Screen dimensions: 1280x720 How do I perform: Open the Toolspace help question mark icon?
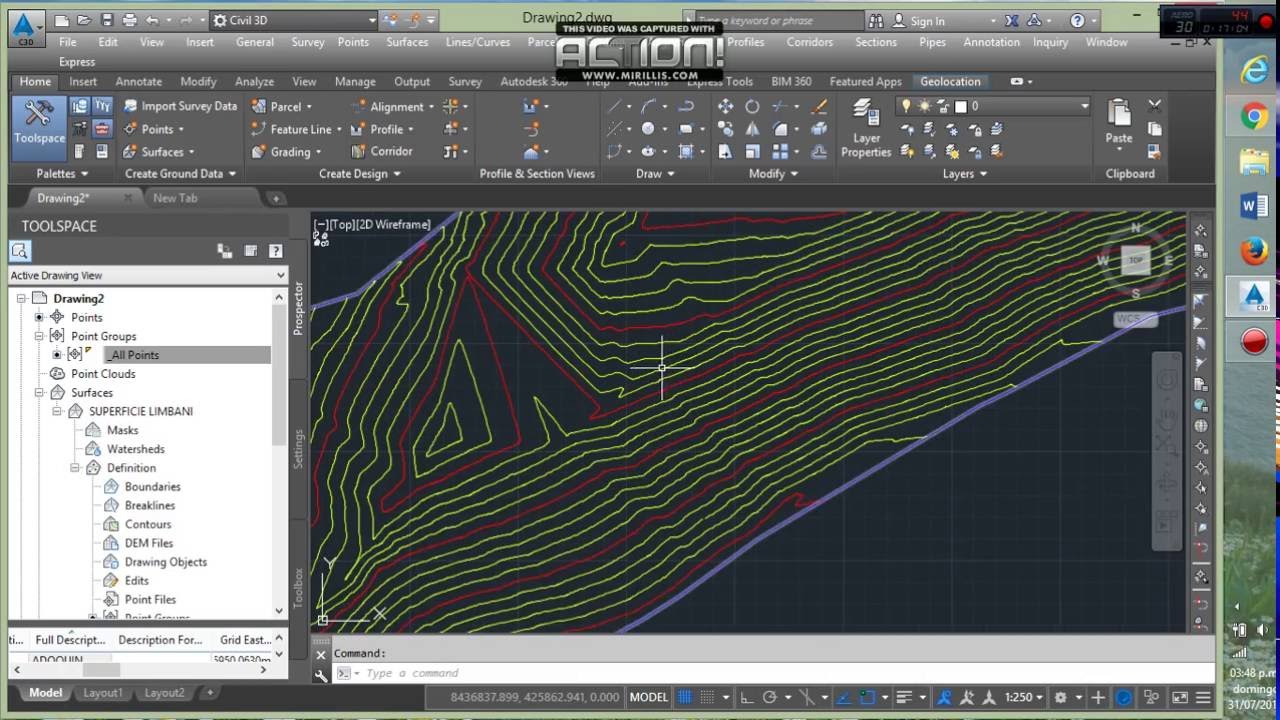(276, 251)
